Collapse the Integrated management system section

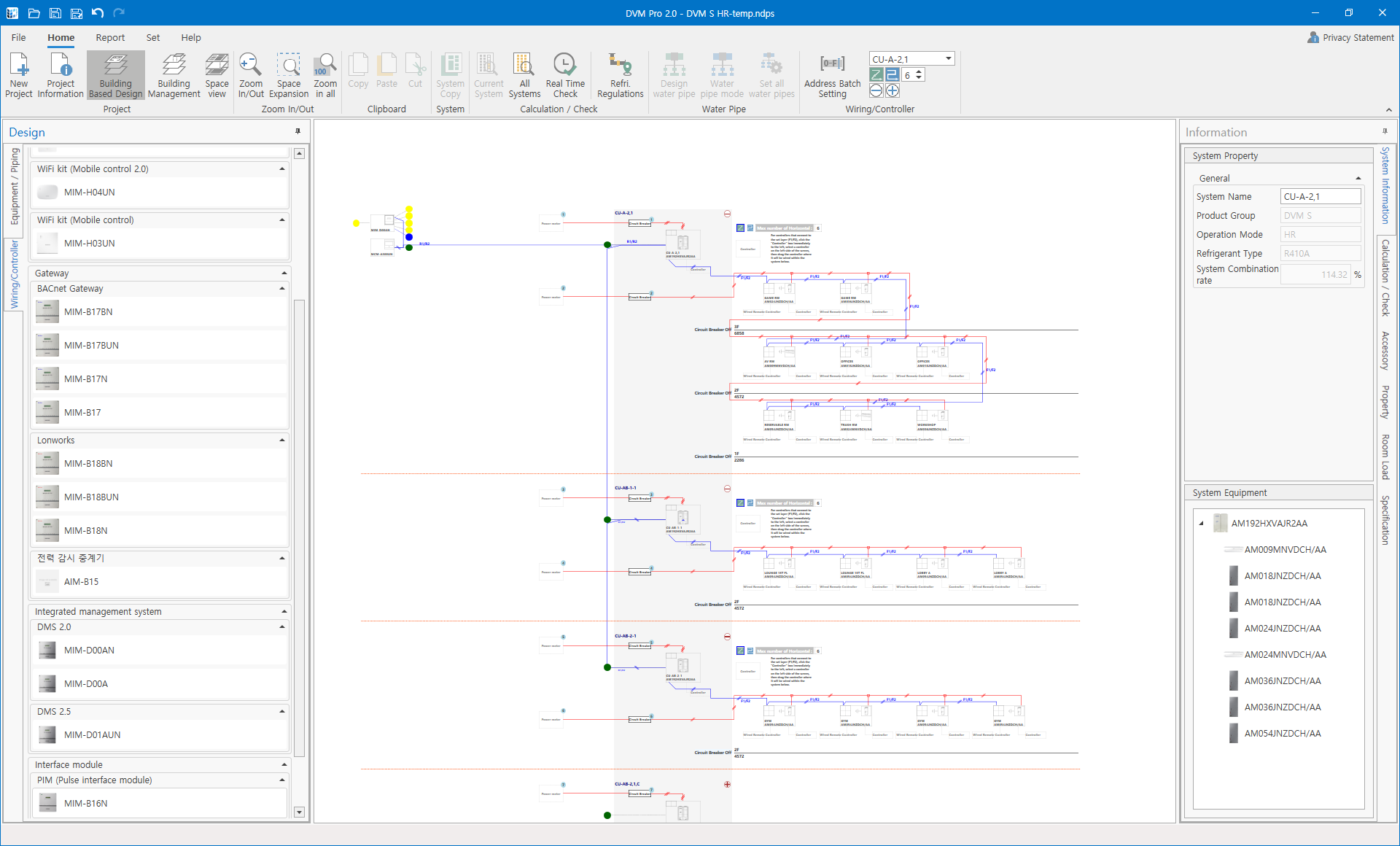[284, 612]
